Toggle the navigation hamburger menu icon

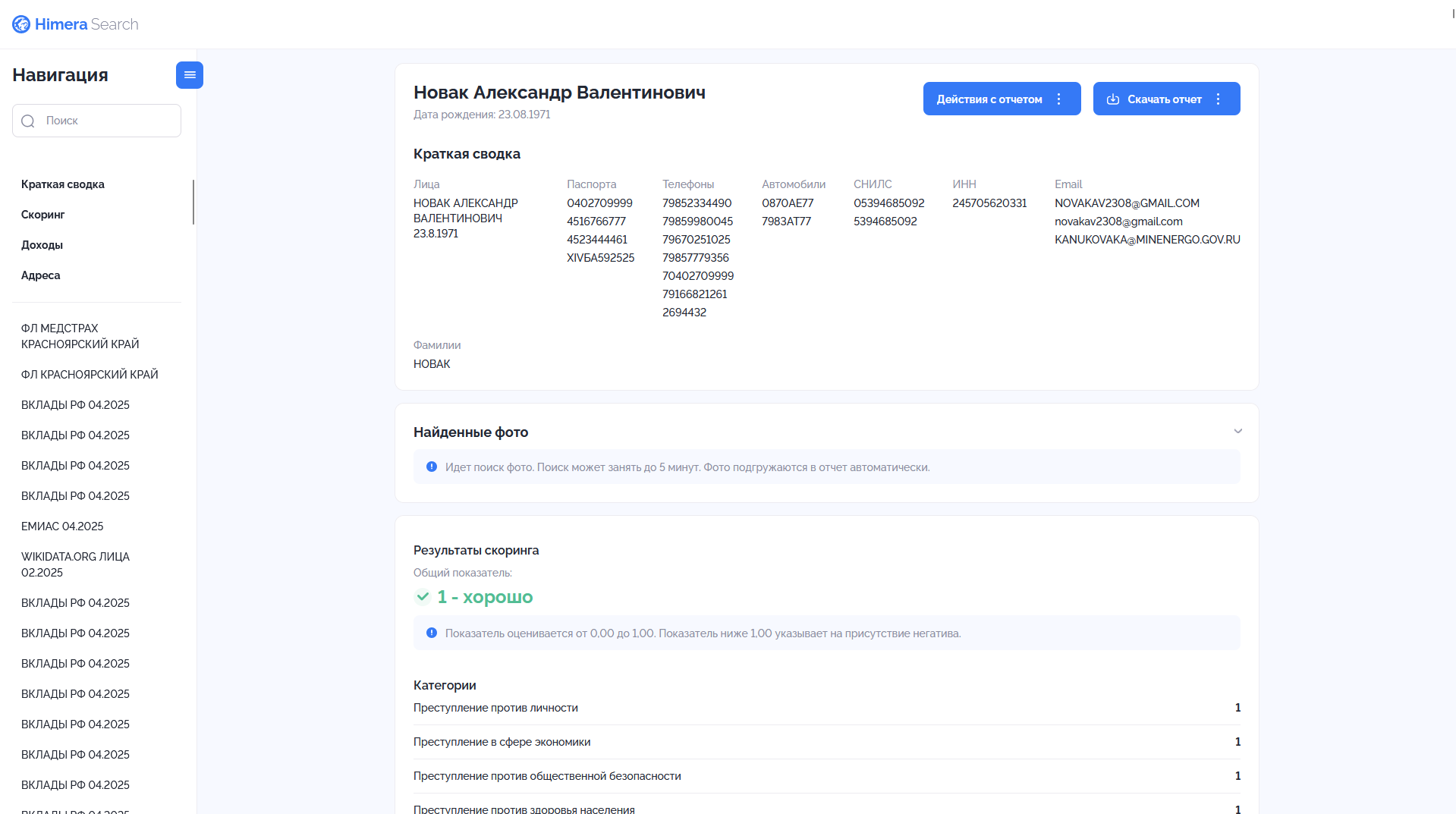click(x=190, y=75)
